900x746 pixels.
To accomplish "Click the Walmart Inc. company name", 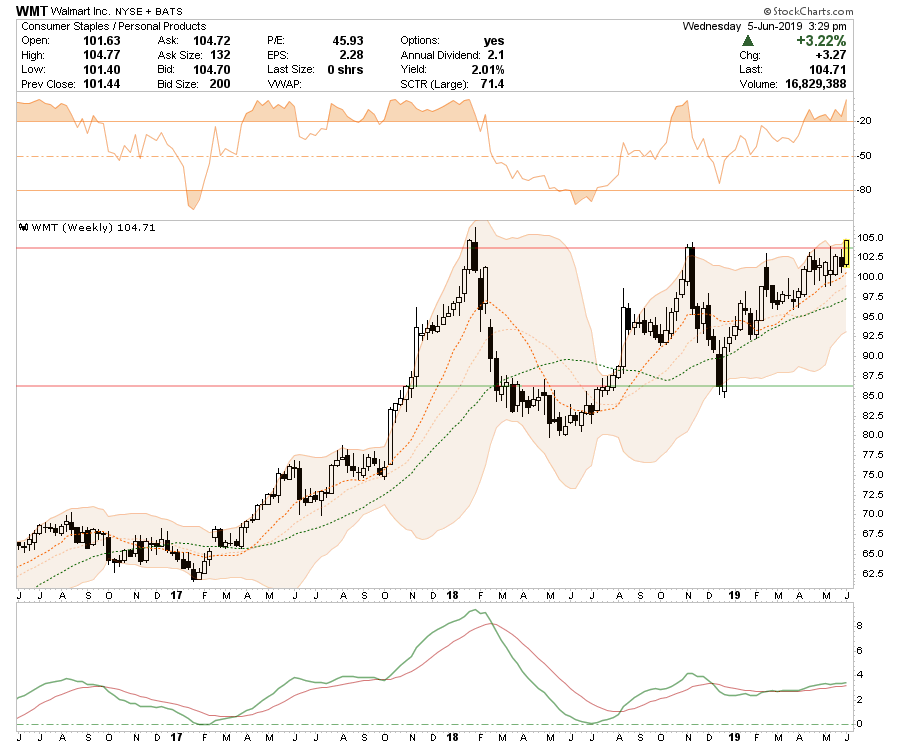I will click(x=82, y=11).
